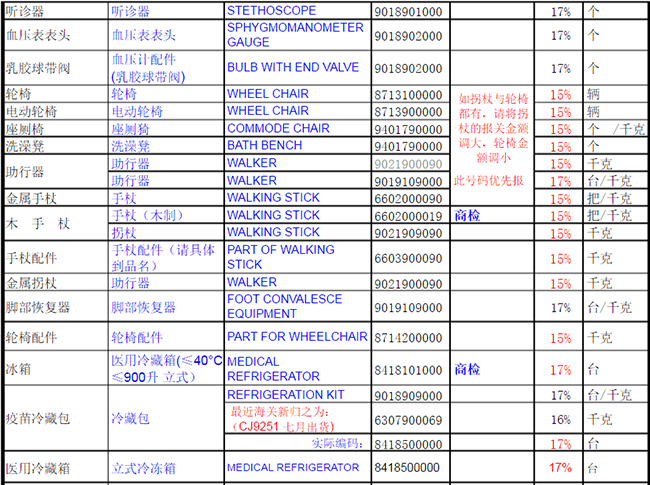Click HS code 9018901000

click(x=407, y=11)
